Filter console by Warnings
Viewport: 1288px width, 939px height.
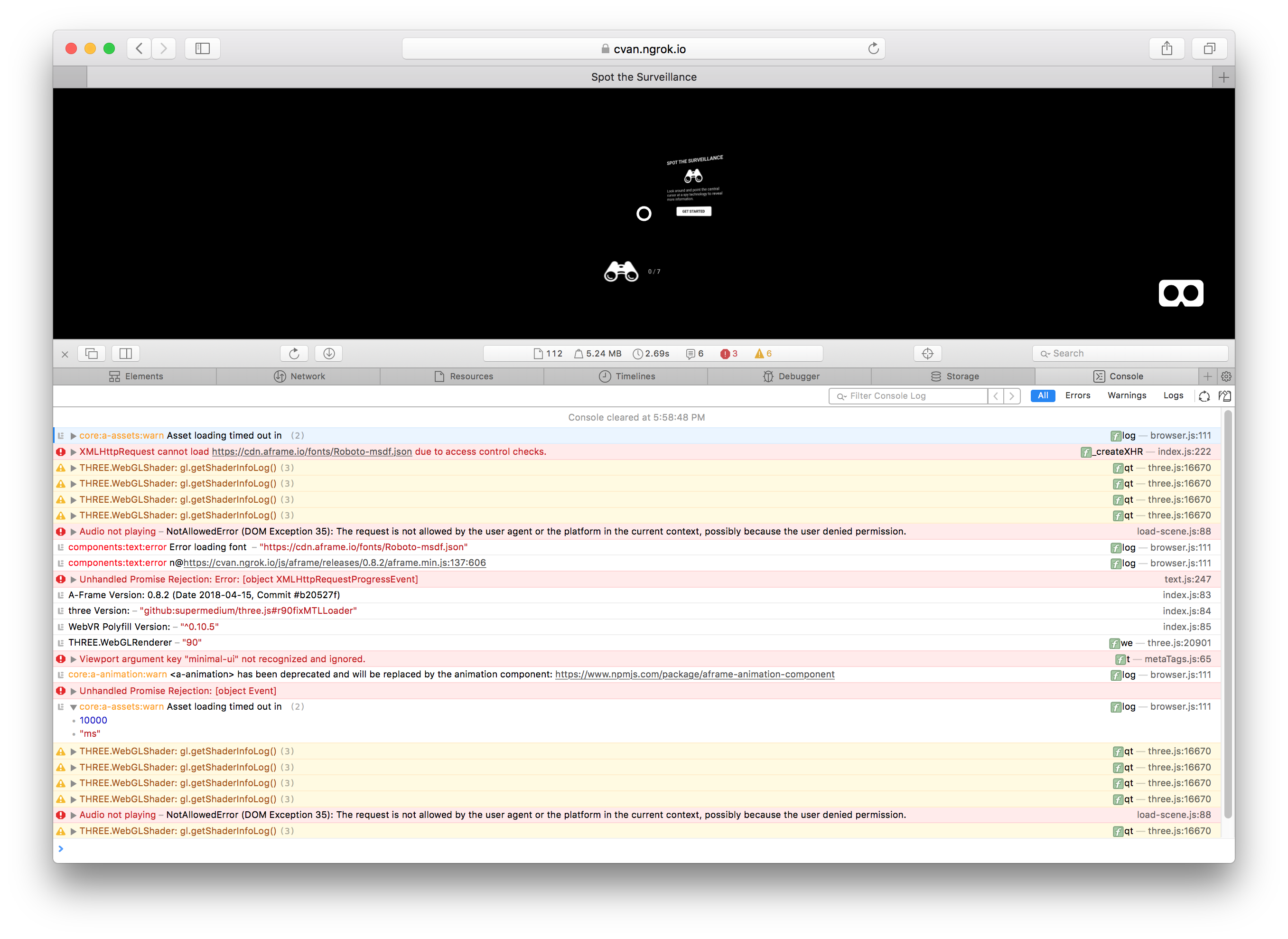click(x=1126, y=395)
